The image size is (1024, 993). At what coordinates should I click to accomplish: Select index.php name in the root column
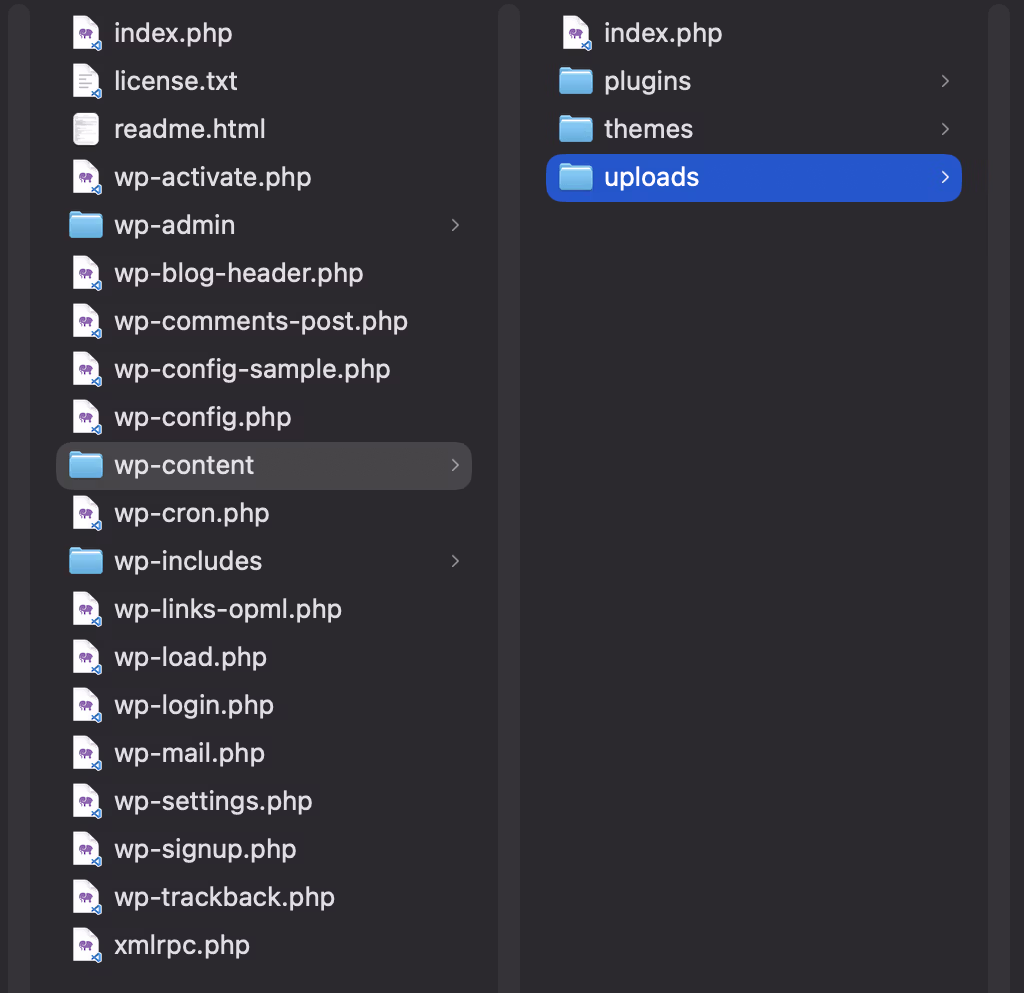(x=173, y=34)
